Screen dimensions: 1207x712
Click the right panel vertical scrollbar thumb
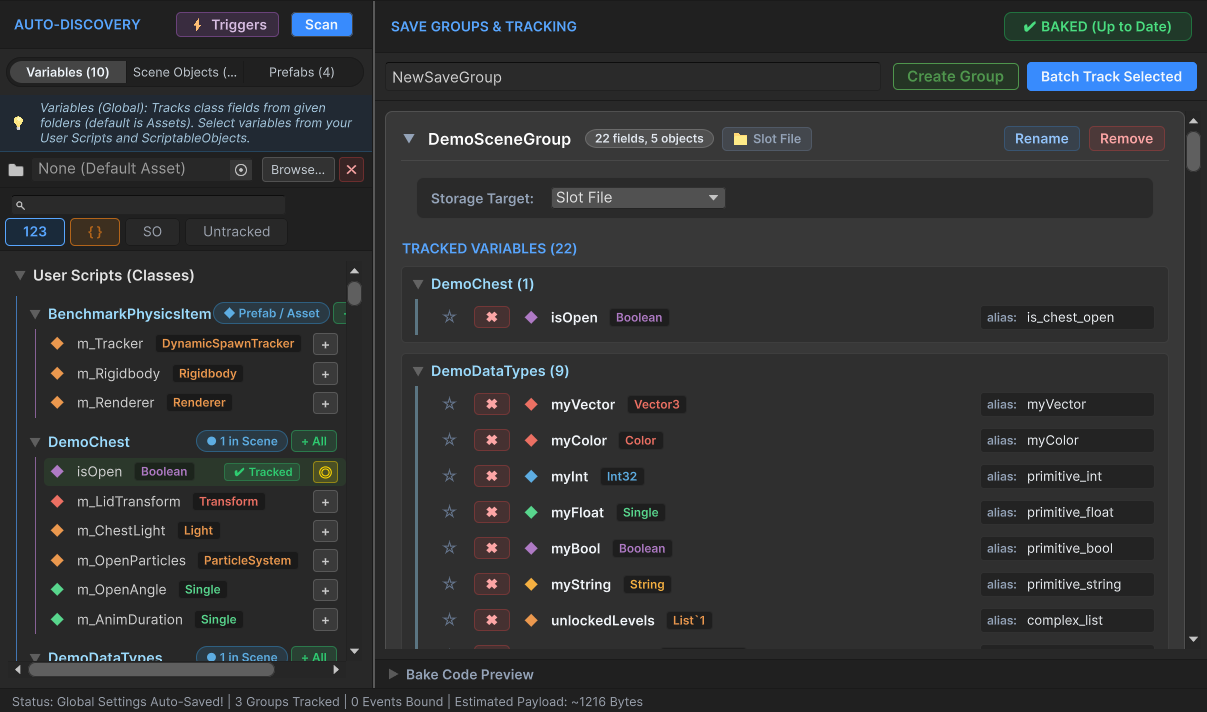click(1193, 151)
